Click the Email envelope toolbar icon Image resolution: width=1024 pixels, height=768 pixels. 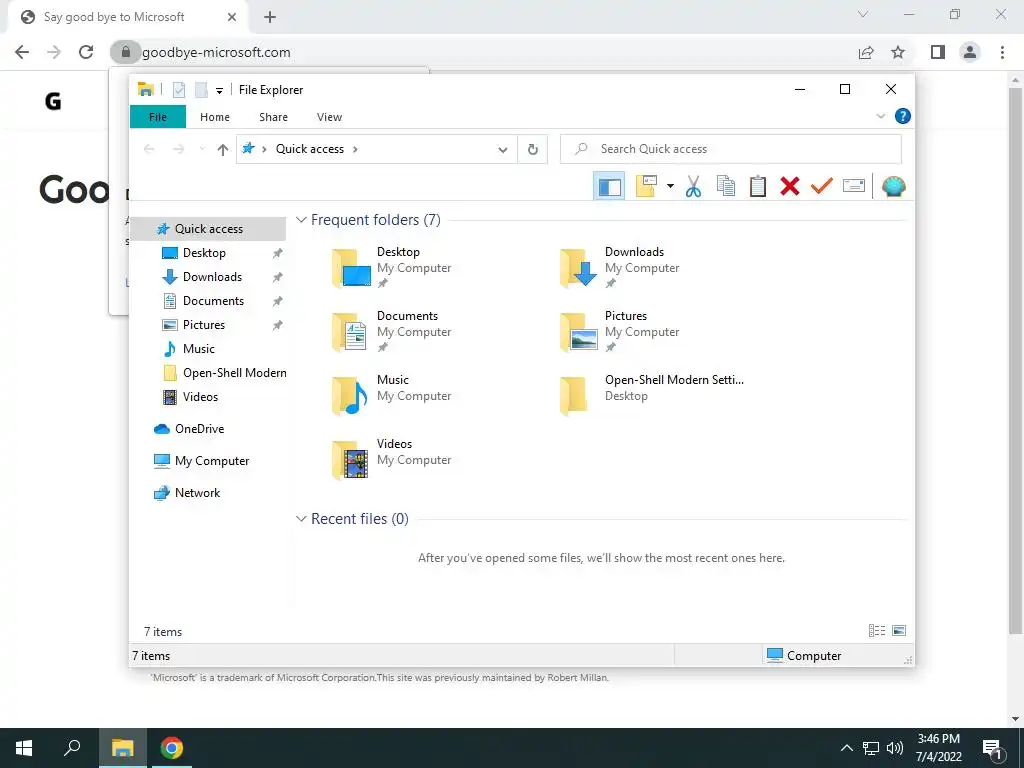pyautogui.click(x=854, y=187)
